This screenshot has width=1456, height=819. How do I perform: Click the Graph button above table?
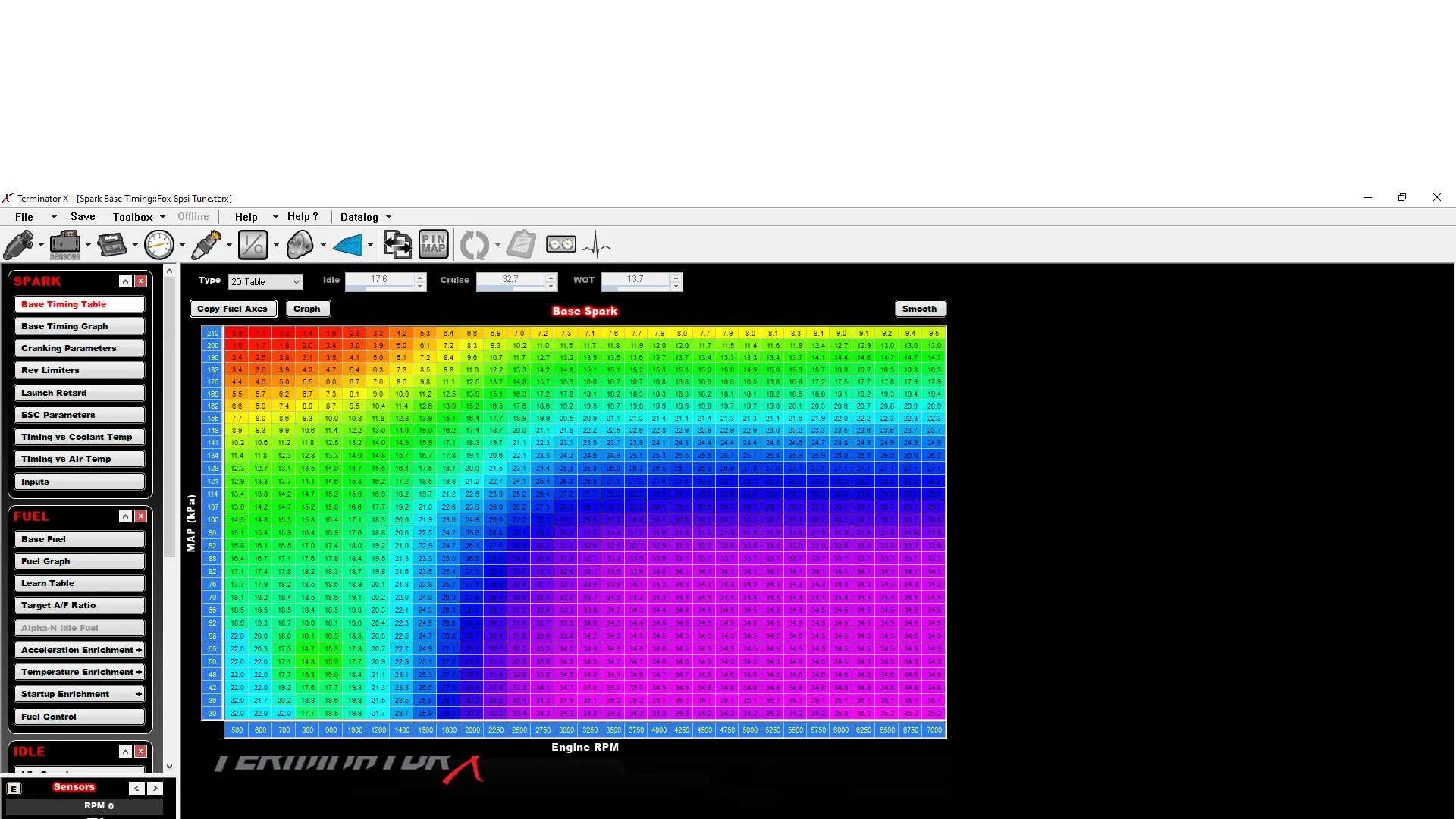pos(307,309)
